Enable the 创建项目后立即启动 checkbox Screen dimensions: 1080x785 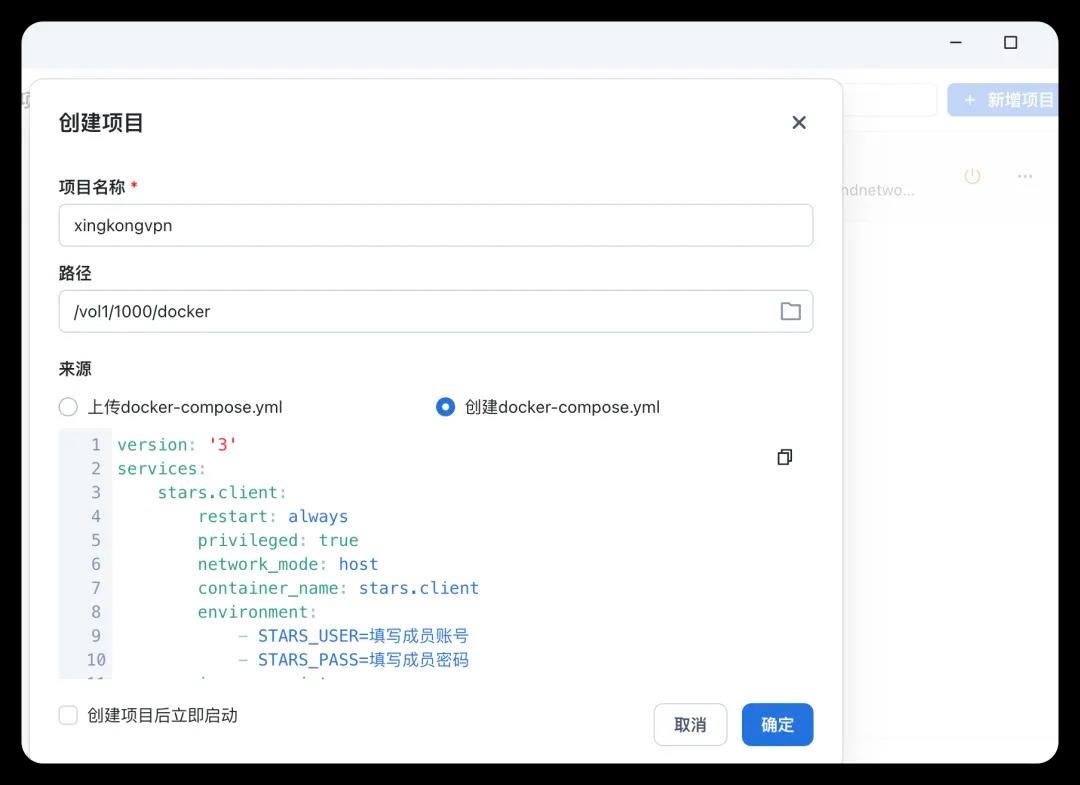68,715
